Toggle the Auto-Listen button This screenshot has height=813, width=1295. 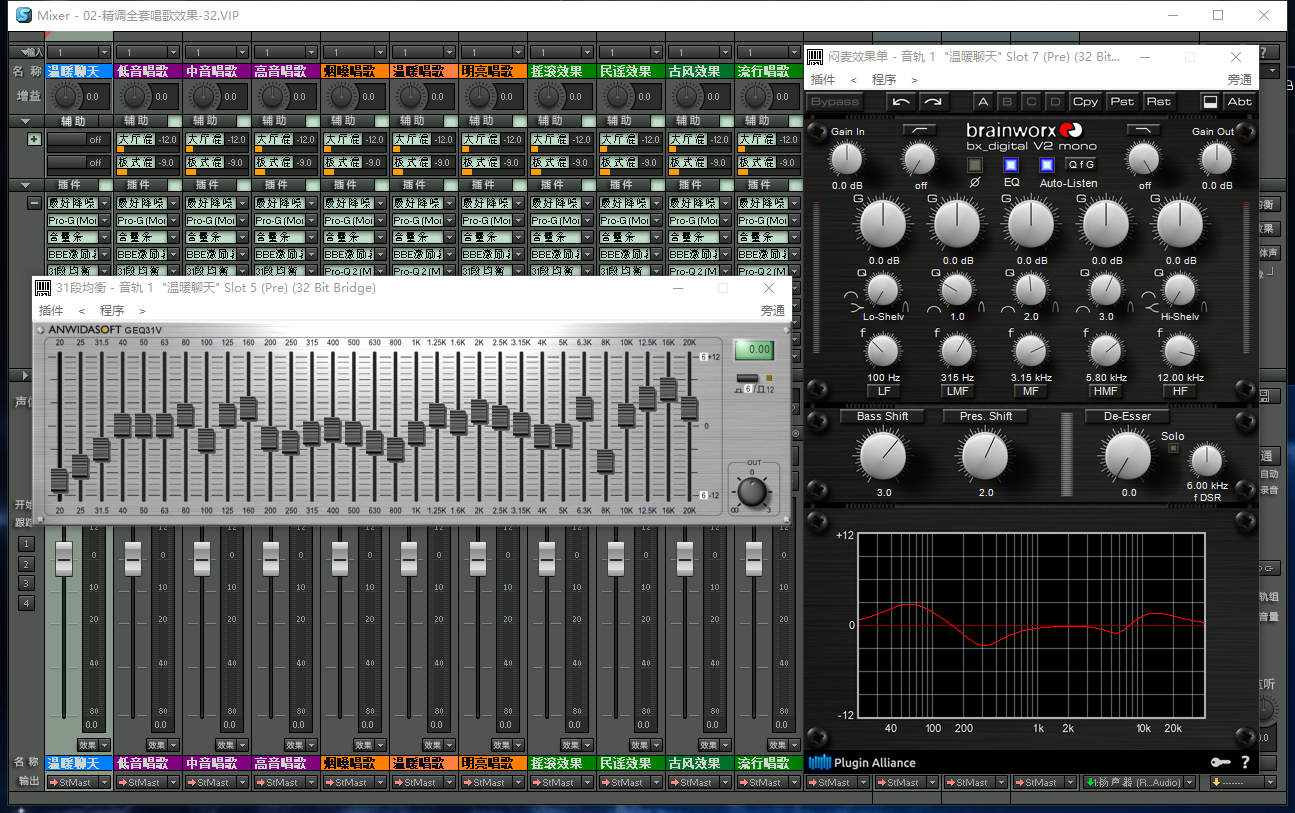(x=1047, y=165)
